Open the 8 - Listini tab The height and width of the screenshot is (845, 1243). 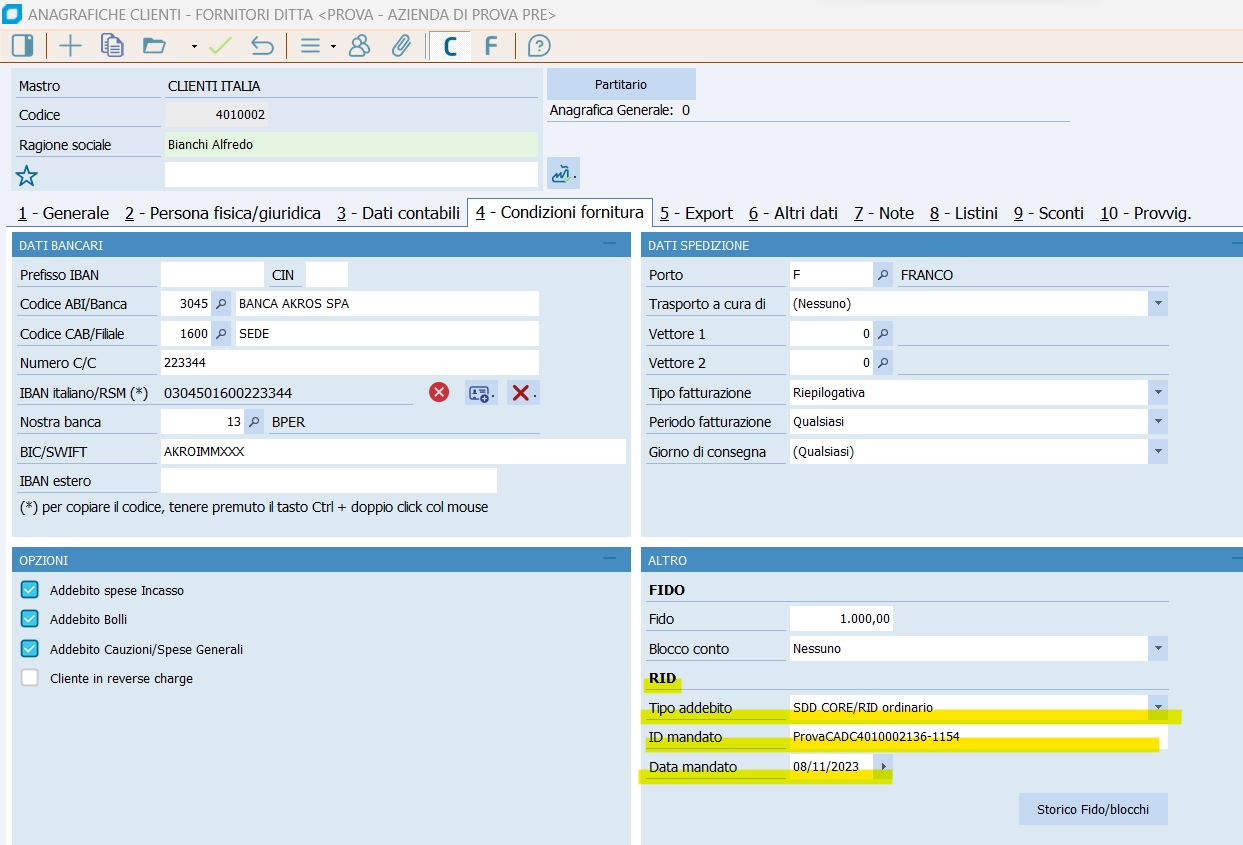(x=963, y=213)
